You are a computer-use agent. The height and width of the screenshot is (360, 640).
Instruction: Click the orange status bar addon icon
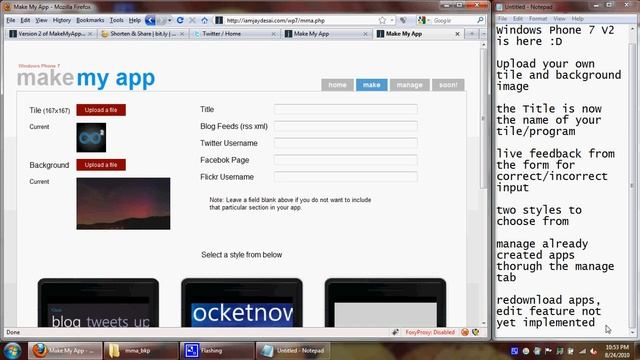tap(464, 332)
